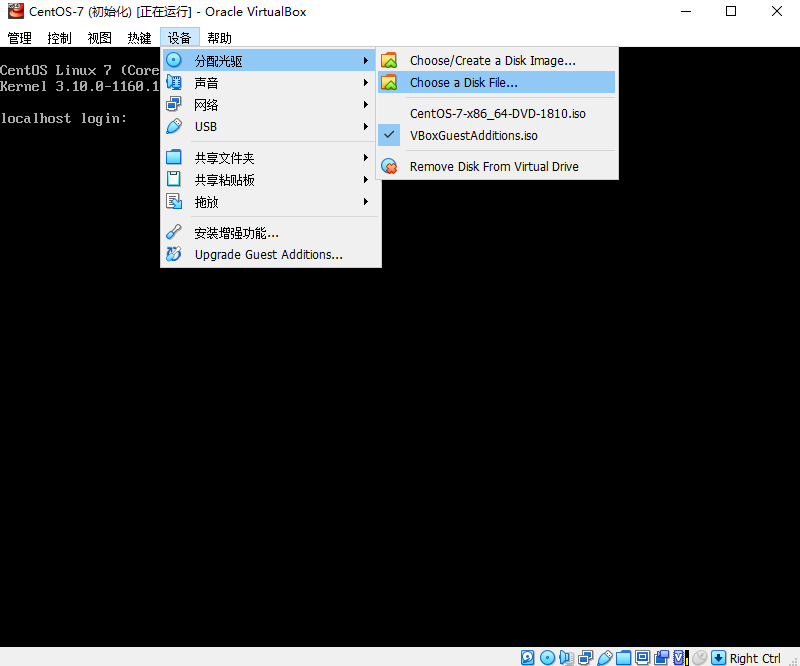
Task: Choose Upgrade Guest Additions... entry
Action: coord(271,254)
